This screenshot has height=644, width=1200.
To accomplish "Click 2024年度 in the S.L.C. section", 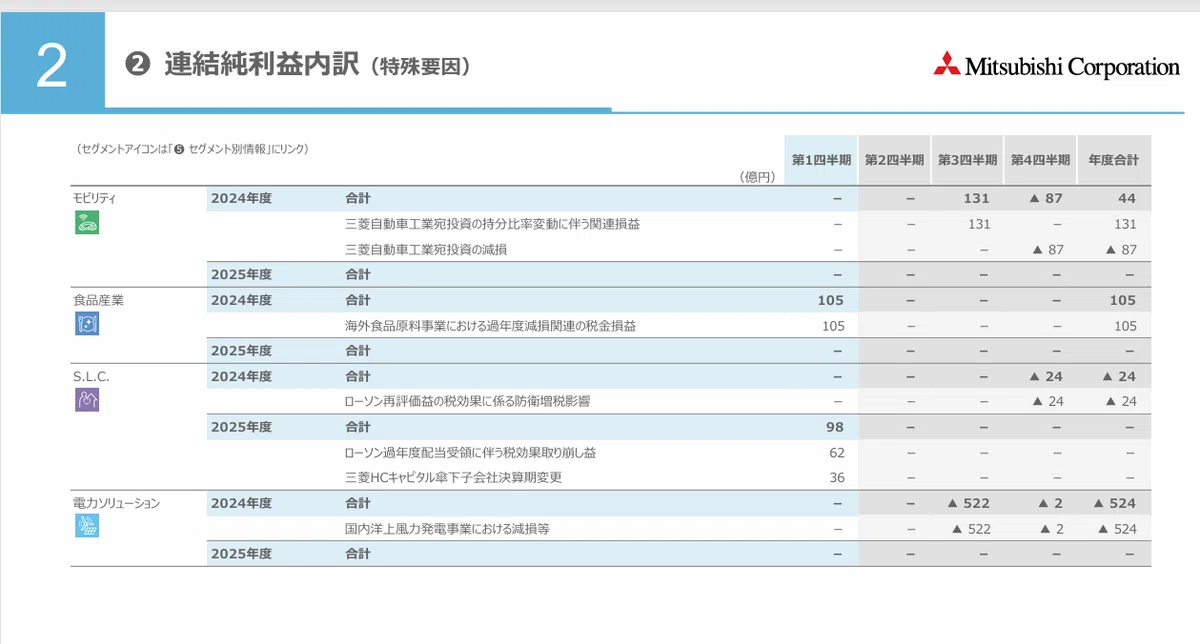I will coord(241,376).
